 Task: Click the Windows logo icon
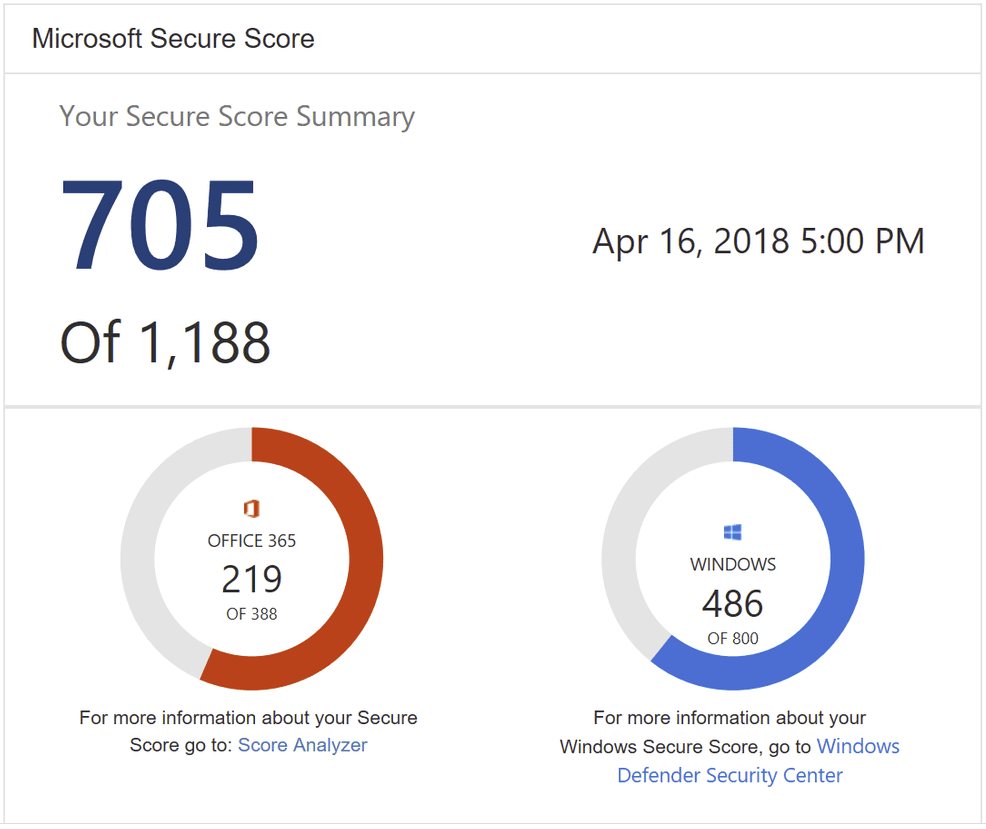(733, 532)
